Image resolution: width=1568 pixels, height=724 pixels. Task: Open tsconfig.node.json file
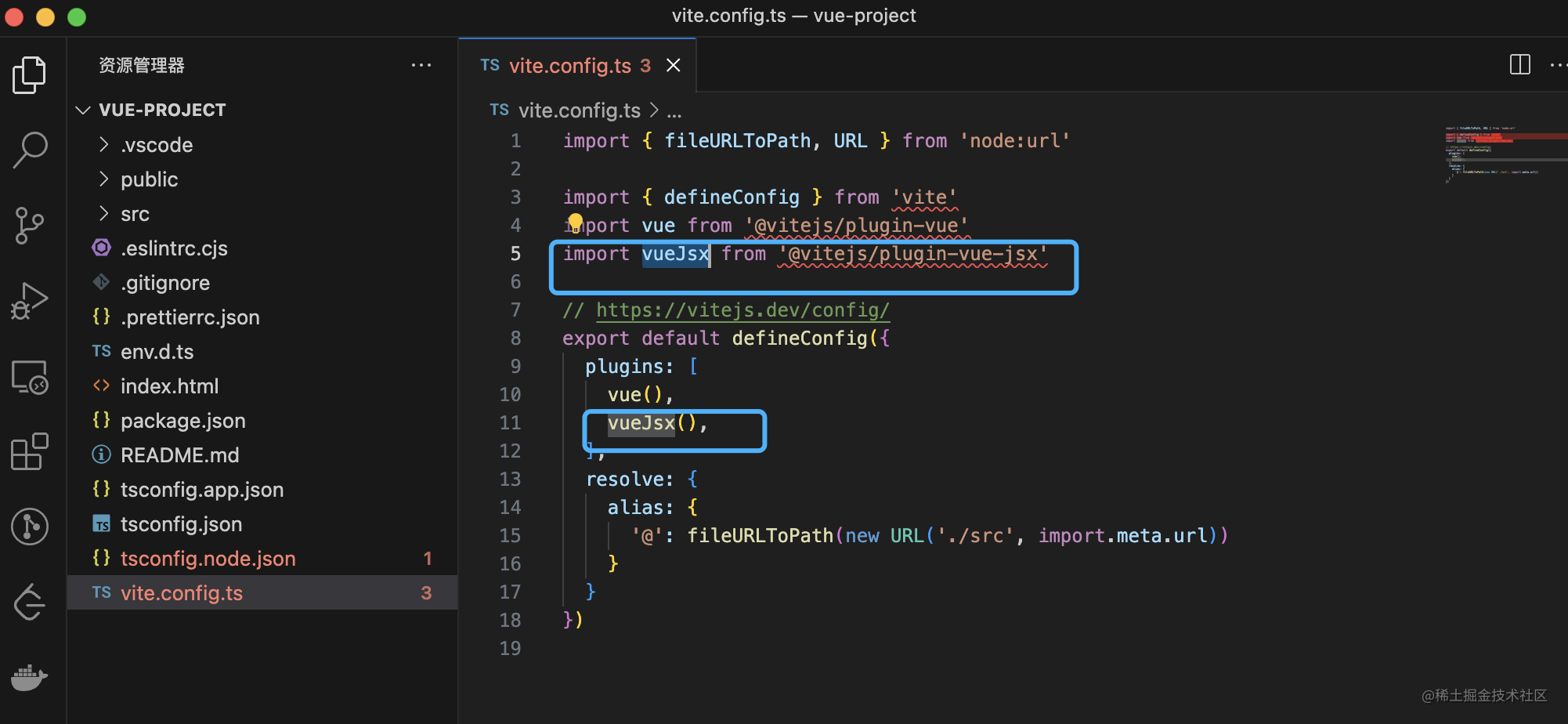coord(208,559)
